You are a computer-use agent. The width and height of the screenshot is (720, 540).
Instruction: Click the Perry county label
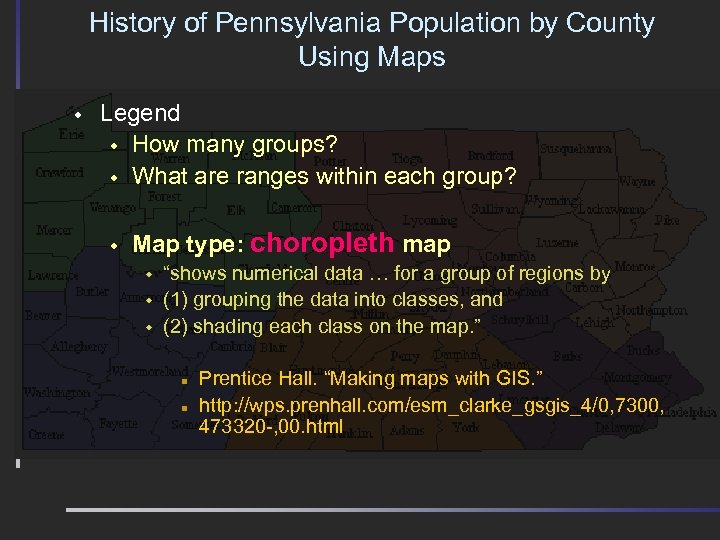pos(405,356)
